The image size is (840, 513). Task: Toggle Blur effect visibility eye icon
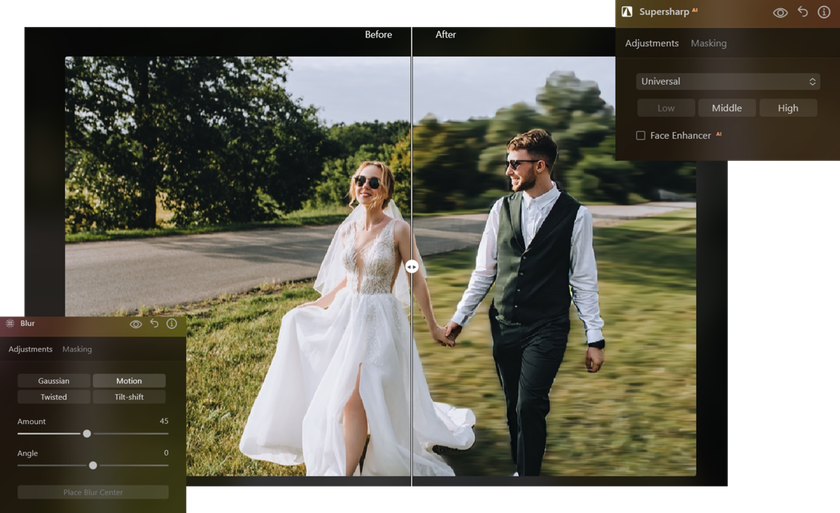(x=136, y=324)
